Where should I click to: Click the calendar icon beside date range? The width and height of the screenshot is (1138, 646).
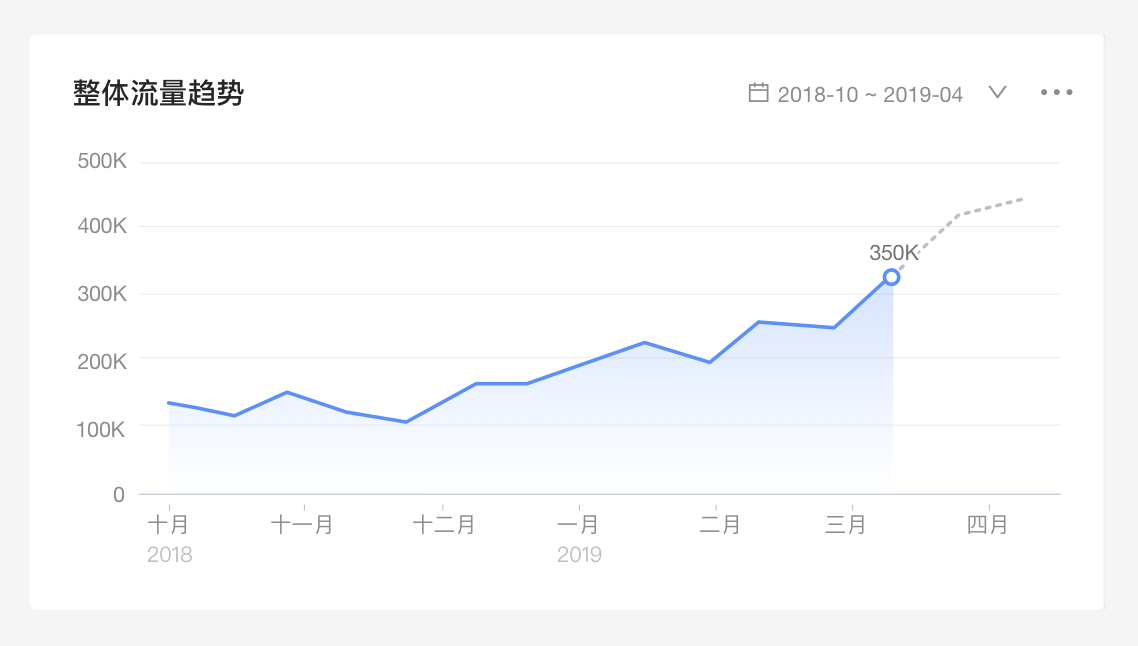pyautogui.click(x=758, y=93)
